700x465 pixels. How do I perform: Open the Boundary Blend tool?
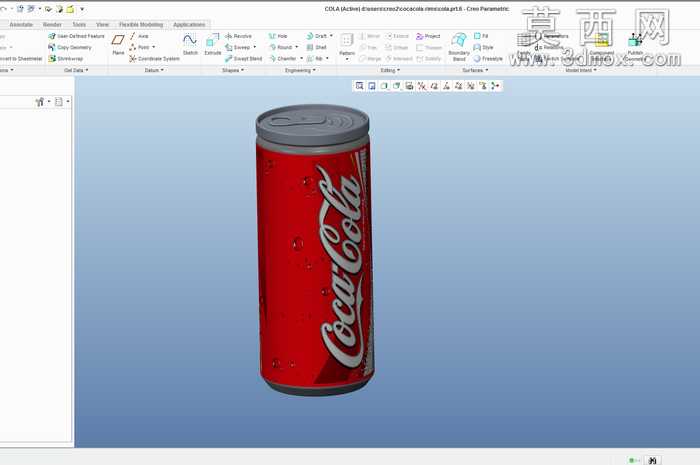459,46
